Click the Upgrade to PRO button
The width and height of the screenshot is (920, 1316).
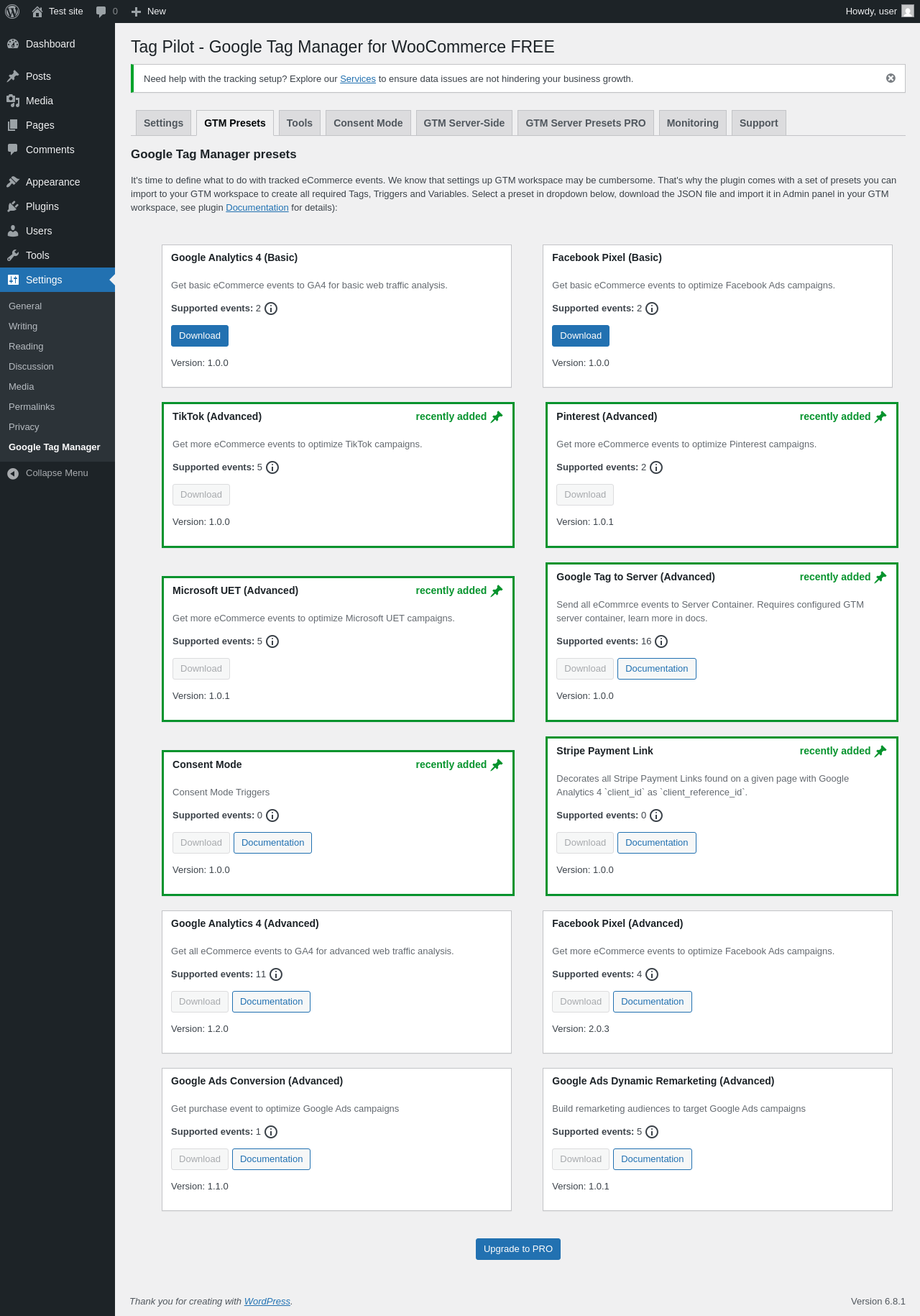pos(518,1249)
